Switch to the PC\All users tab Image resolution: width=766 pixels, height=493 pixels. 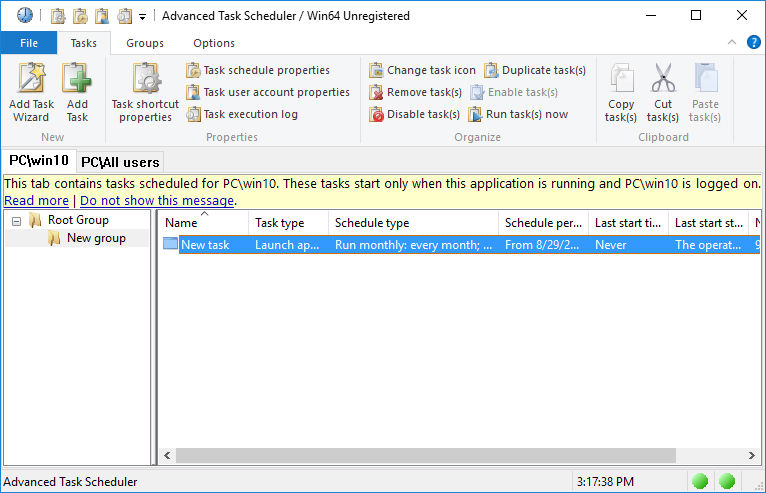(119, 162)
